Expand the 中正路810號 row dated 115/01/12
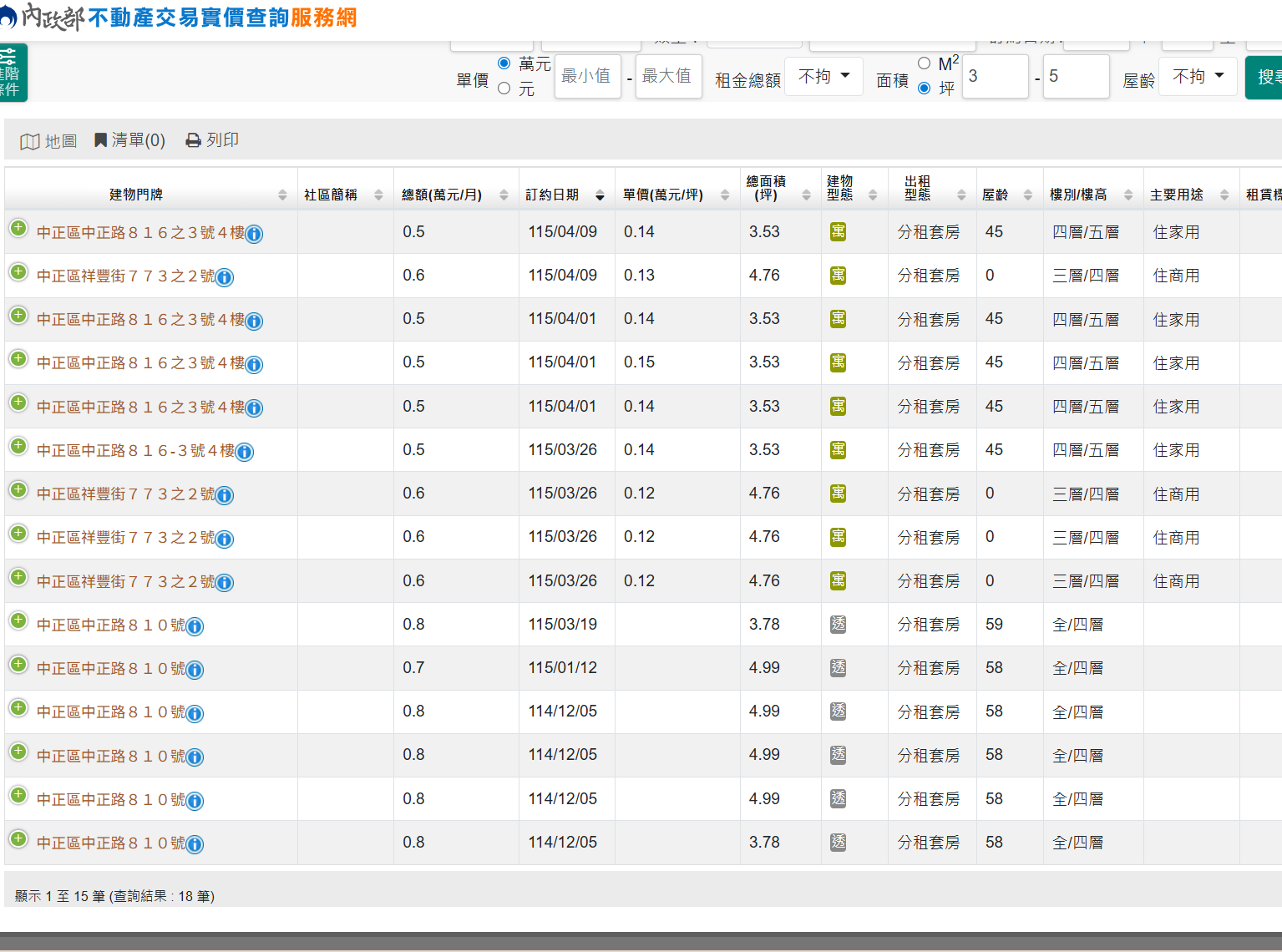 pos(18,665)
